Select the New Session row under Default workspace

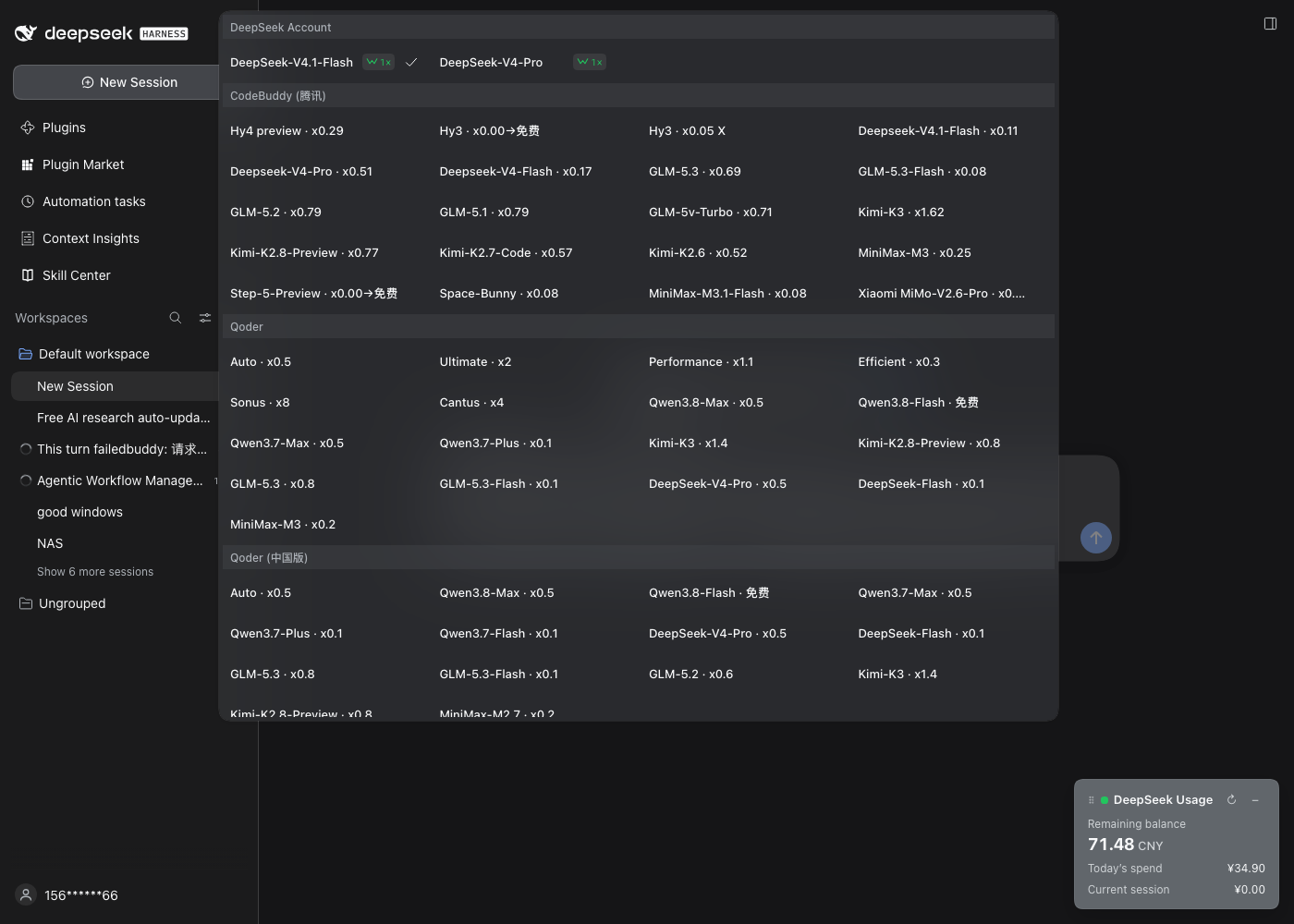pos(116,386)
